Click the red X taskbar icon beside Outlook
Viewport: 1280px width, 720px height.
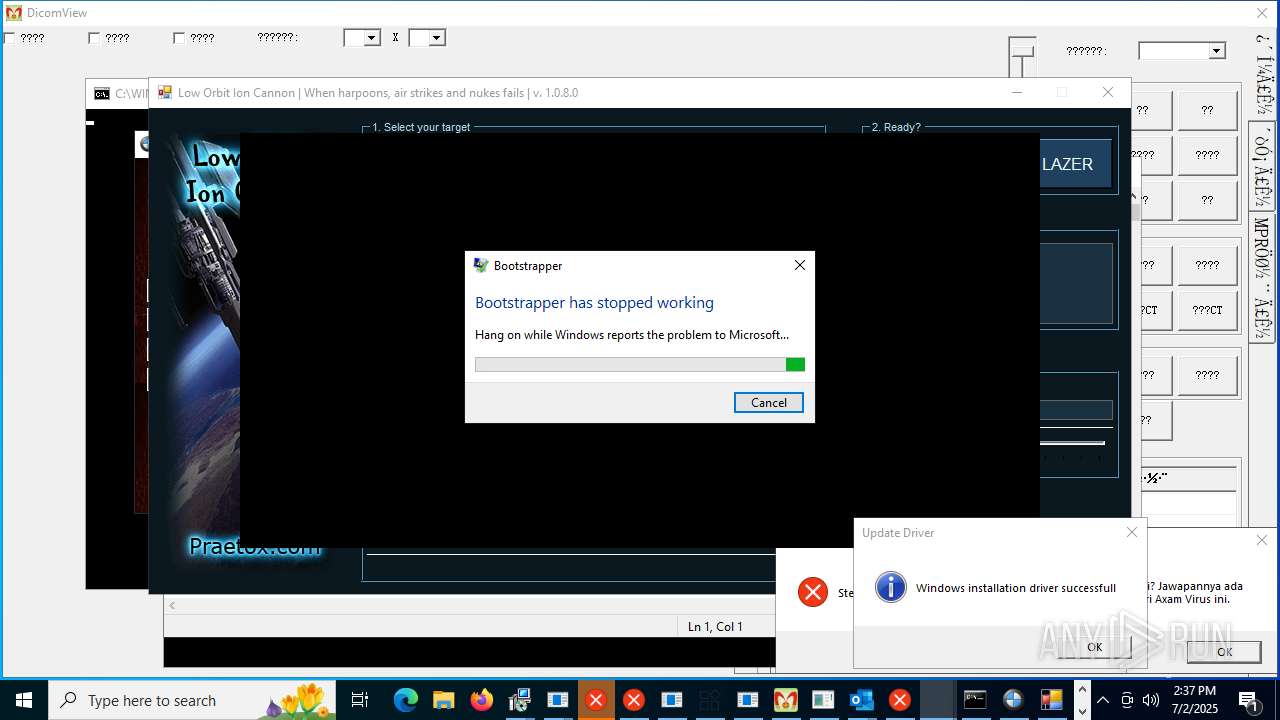click(x=900, y=700)
